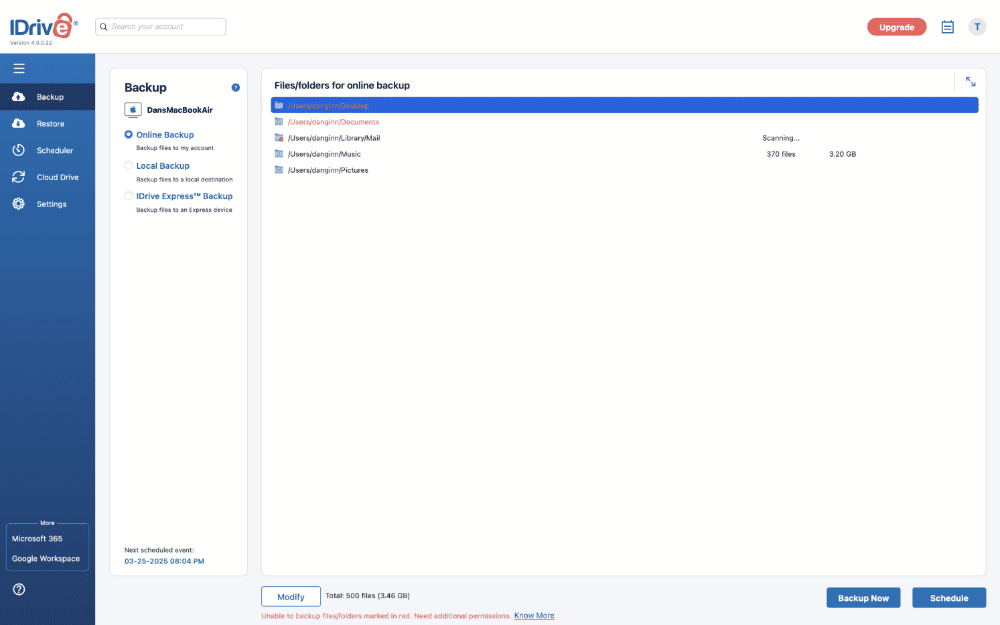Image resolution: width=1000 pixels, height=625 pixels.
Task: Open the Settings section
Action: click(x=47, y=204)
